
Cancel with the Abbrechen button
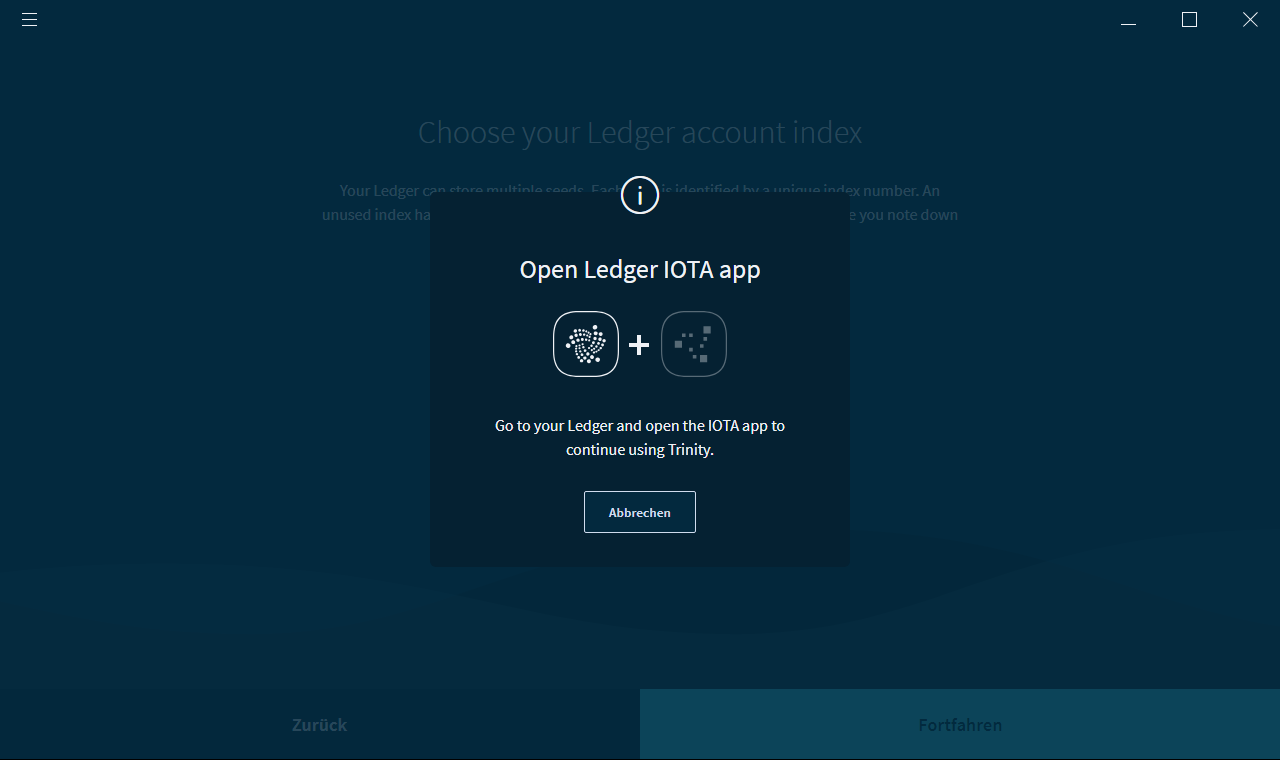point(640,512)
